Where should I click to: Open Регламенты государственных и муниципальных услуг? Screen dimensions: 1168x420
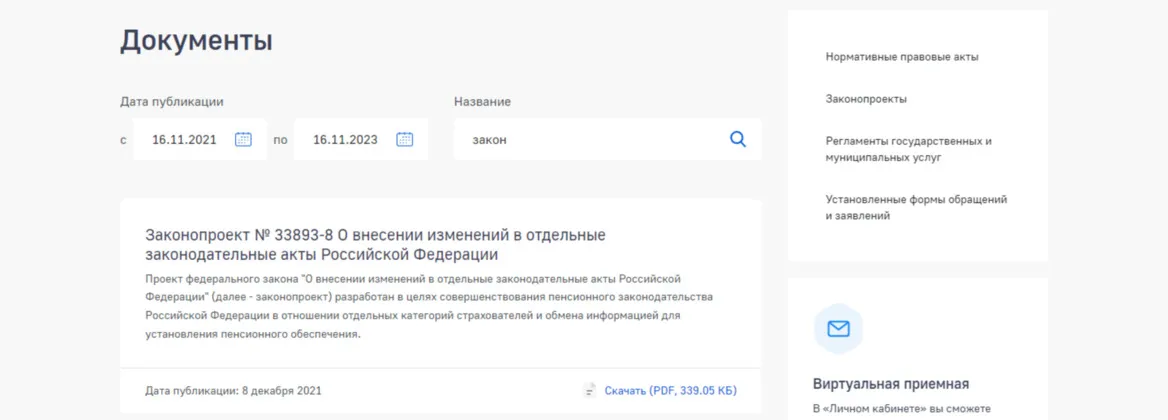[909, 150]
